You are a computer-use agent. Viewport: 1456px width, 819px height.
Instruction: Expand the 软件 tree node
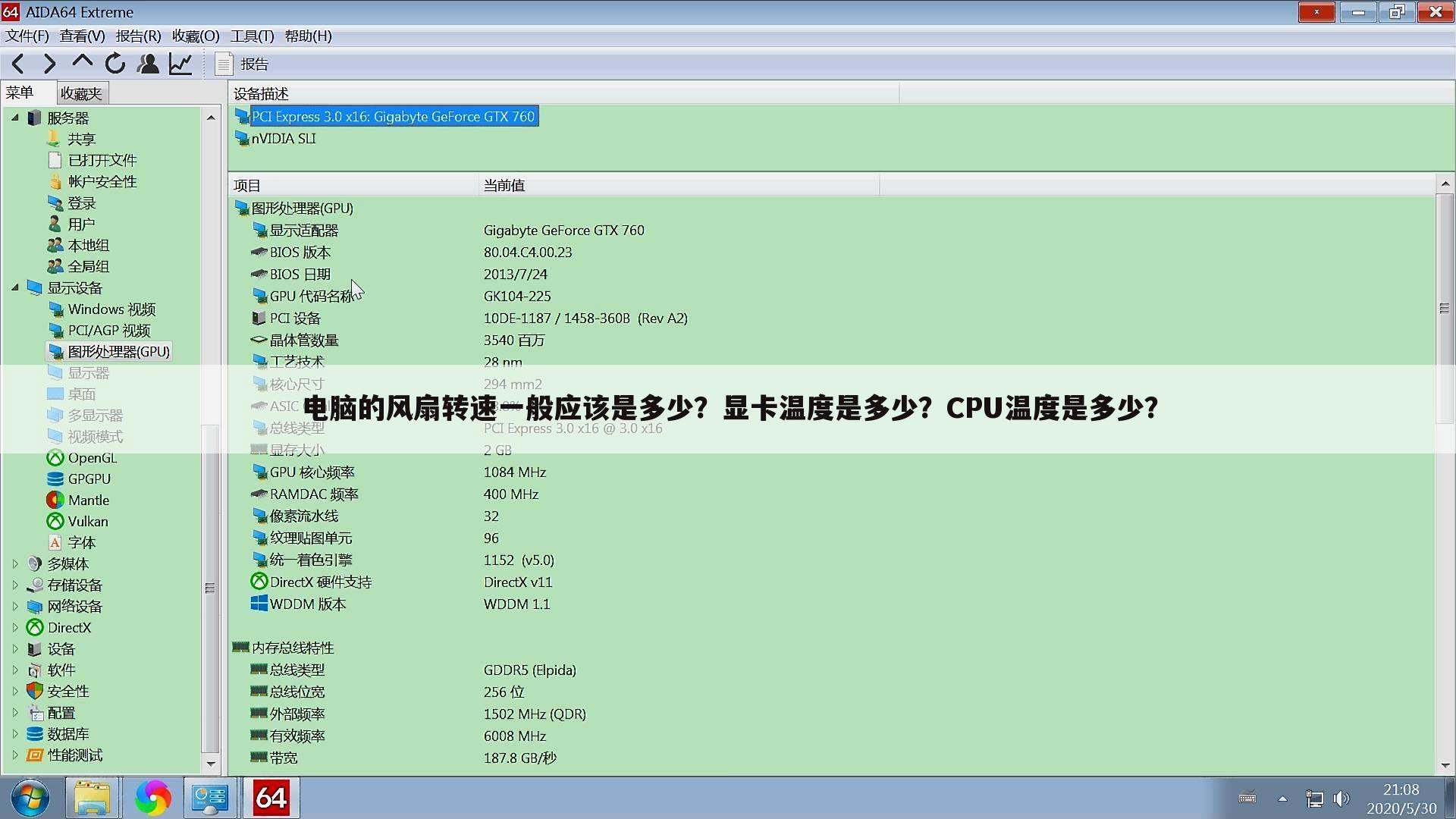[x=15, y=670]
